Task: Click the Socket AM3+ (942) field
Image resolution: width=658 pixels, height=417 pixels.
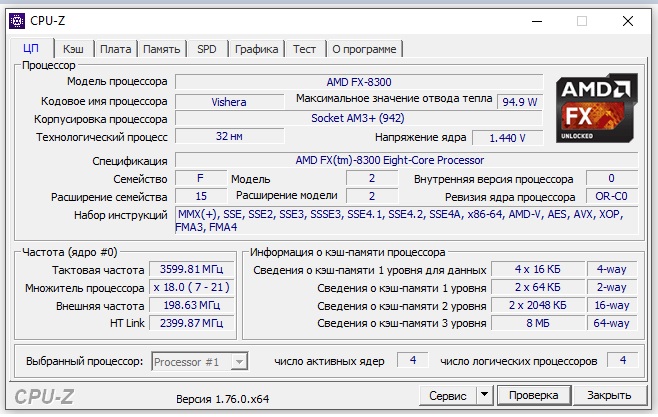Action: (x=359, y=118)
